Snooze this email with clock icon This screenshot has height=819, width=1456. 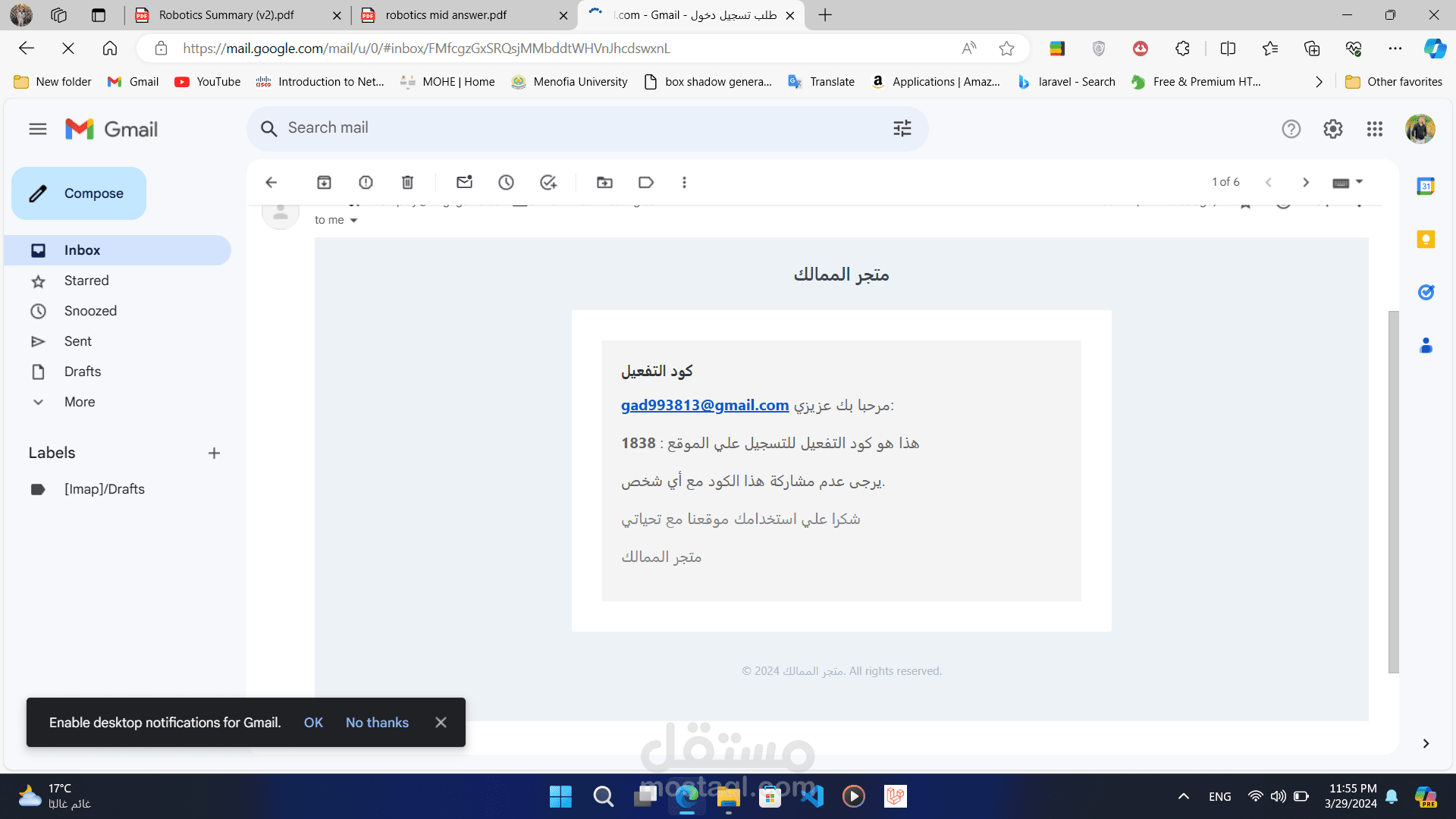click(x=506, y=182)
